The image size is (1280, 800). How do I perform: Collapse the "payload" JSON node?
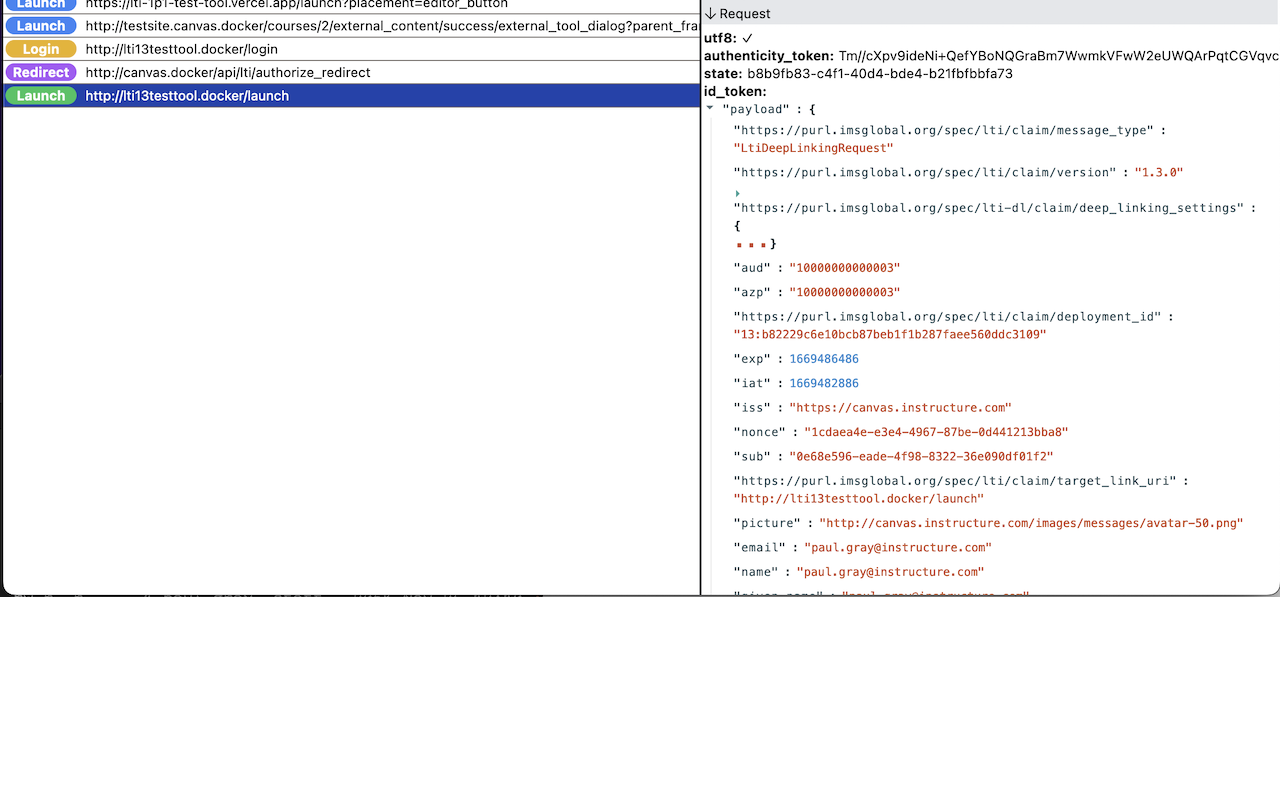tap(709, 108)
